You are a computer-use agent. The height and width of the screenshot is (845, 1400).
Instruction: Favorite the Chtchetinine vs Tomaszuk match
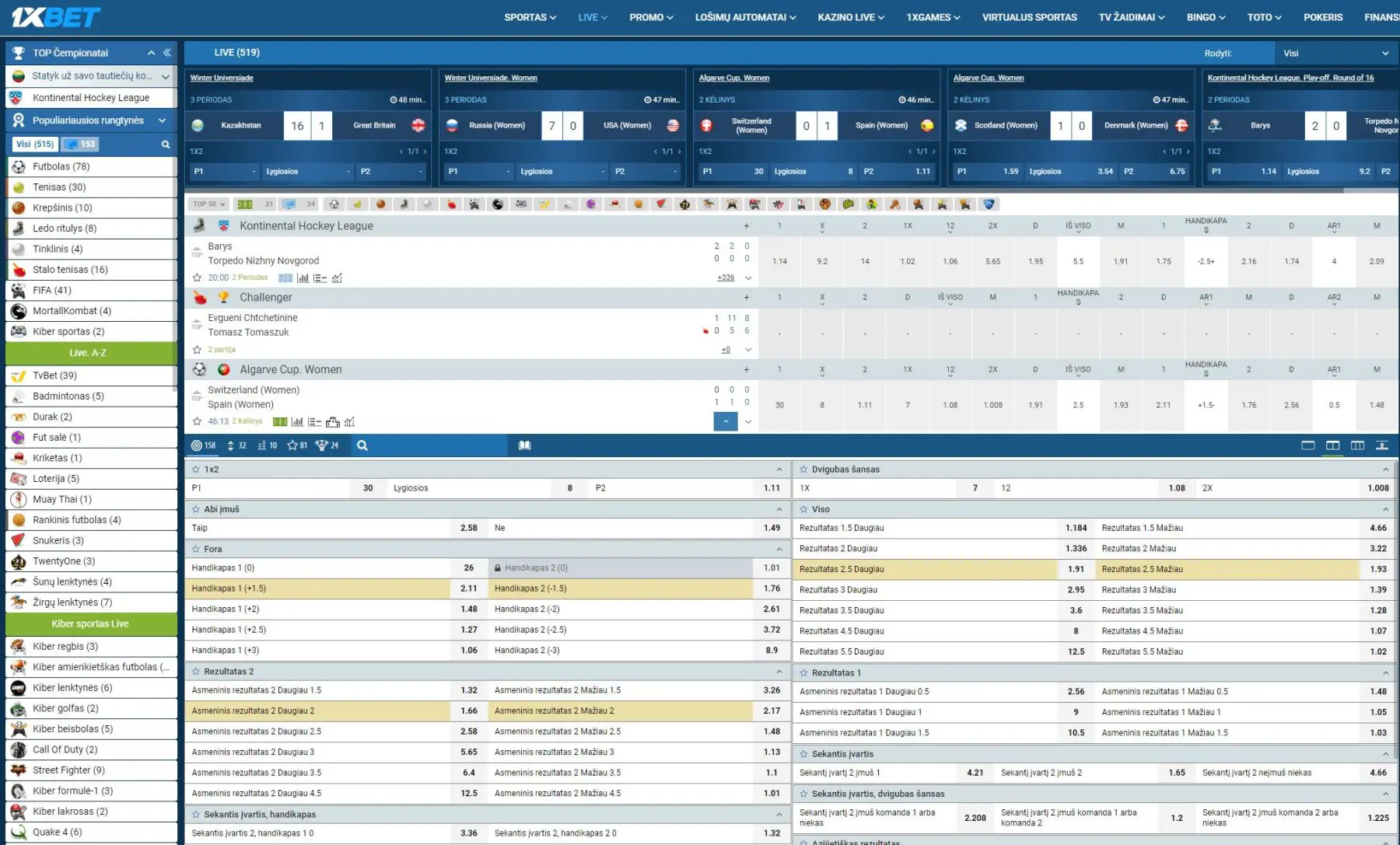(x=197, y=350)
